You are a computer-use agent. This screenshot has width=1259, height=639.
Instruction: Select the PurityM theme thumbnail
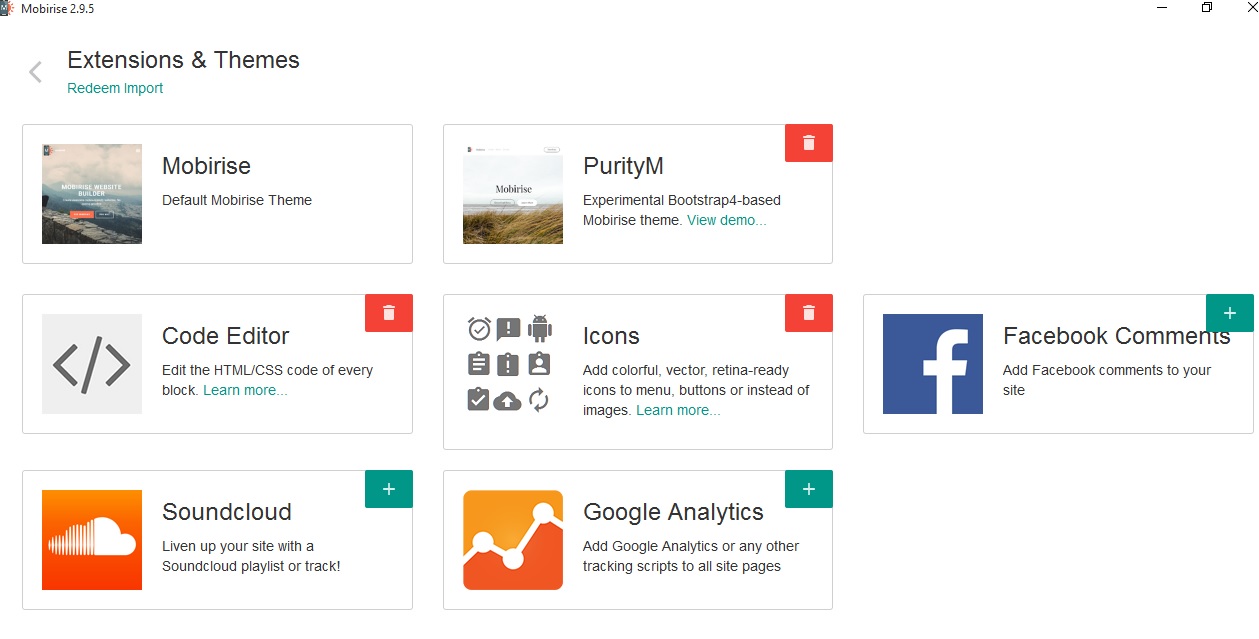pyautogui.click(x=513, y=194)
